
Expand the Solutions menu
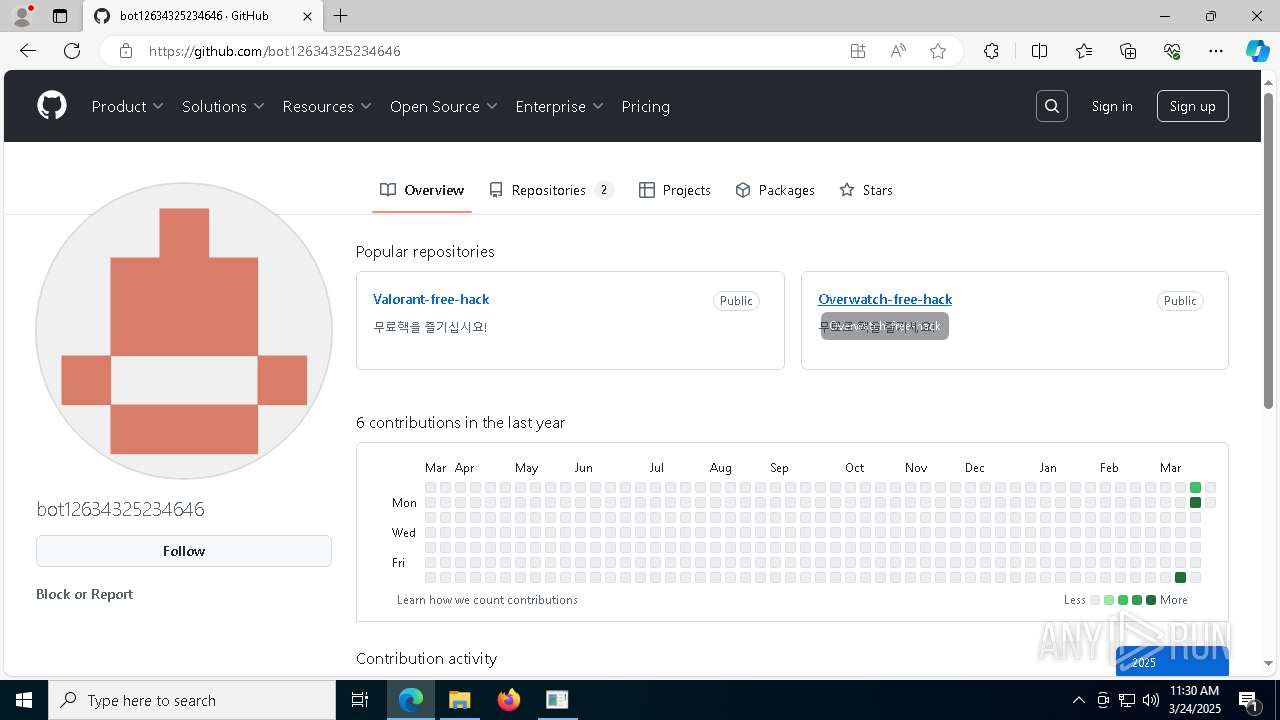click(223, 106)
